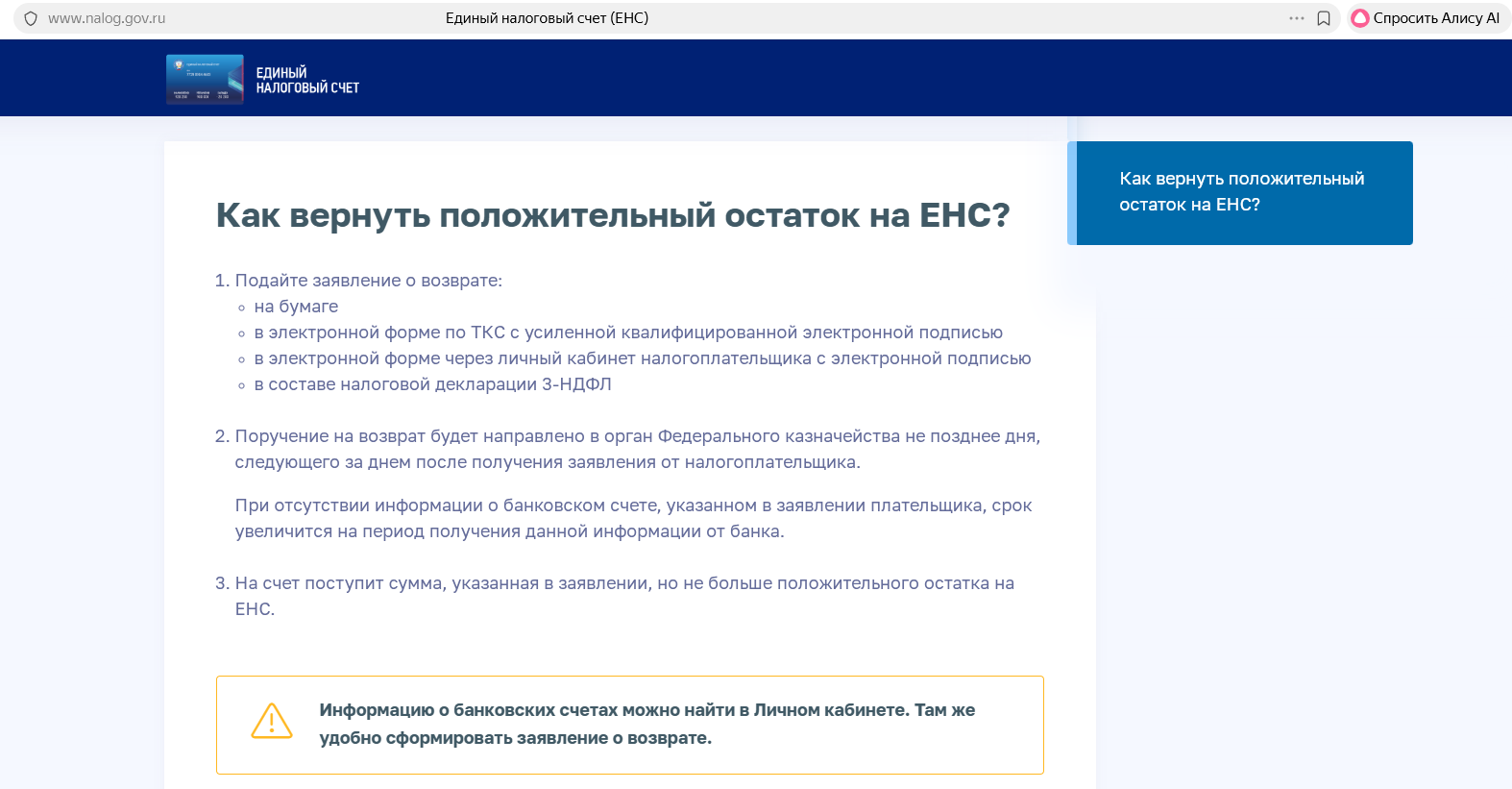Click the shield site-protection icon in address bar

31,18
